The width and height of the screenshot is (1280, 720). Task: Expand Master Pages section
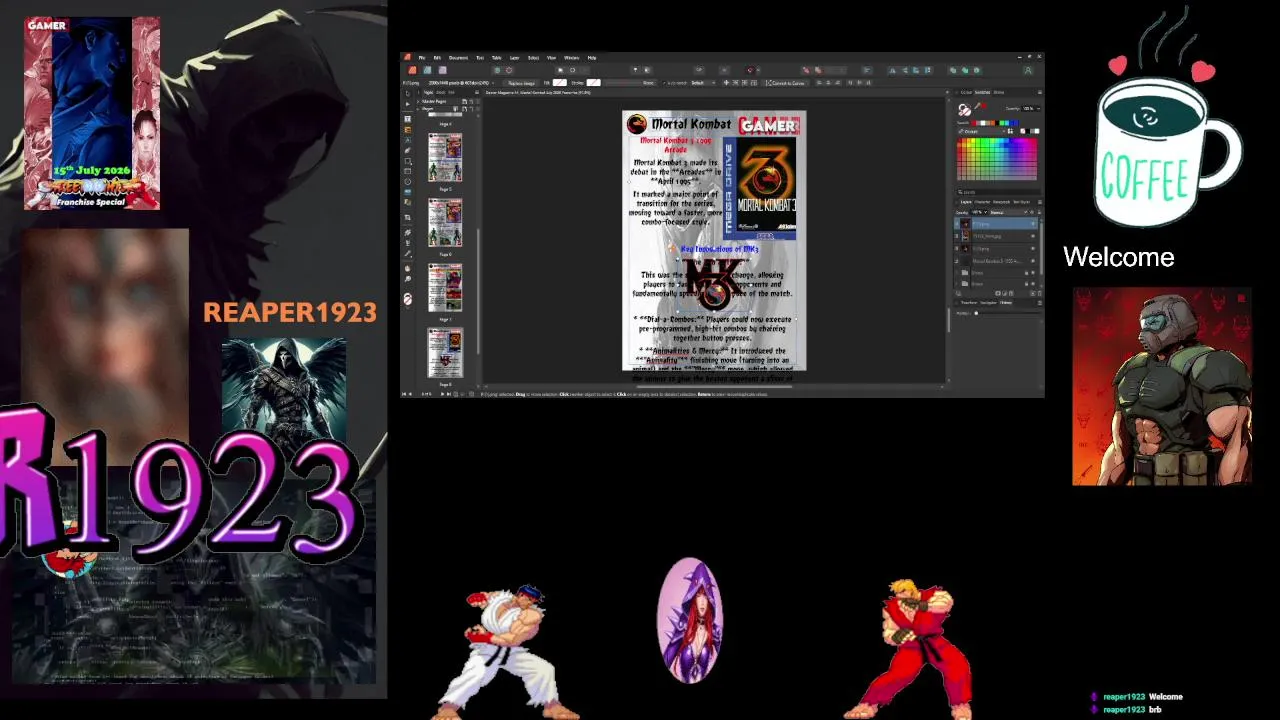coord(418,101)
